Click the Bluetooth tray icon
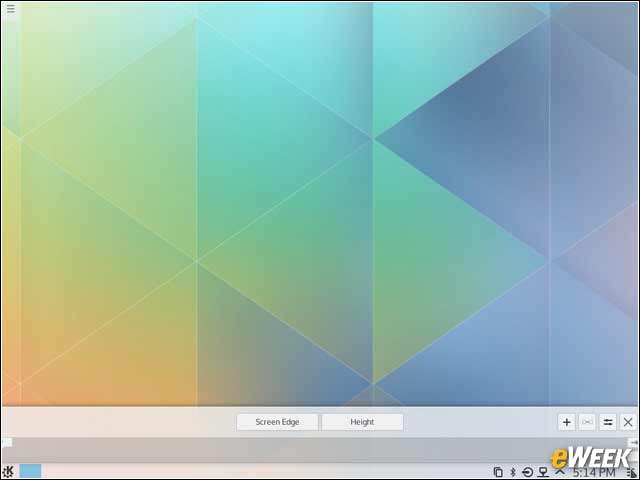Image resolution: width=640 pixels, height=480 pixels. point(513,472)
